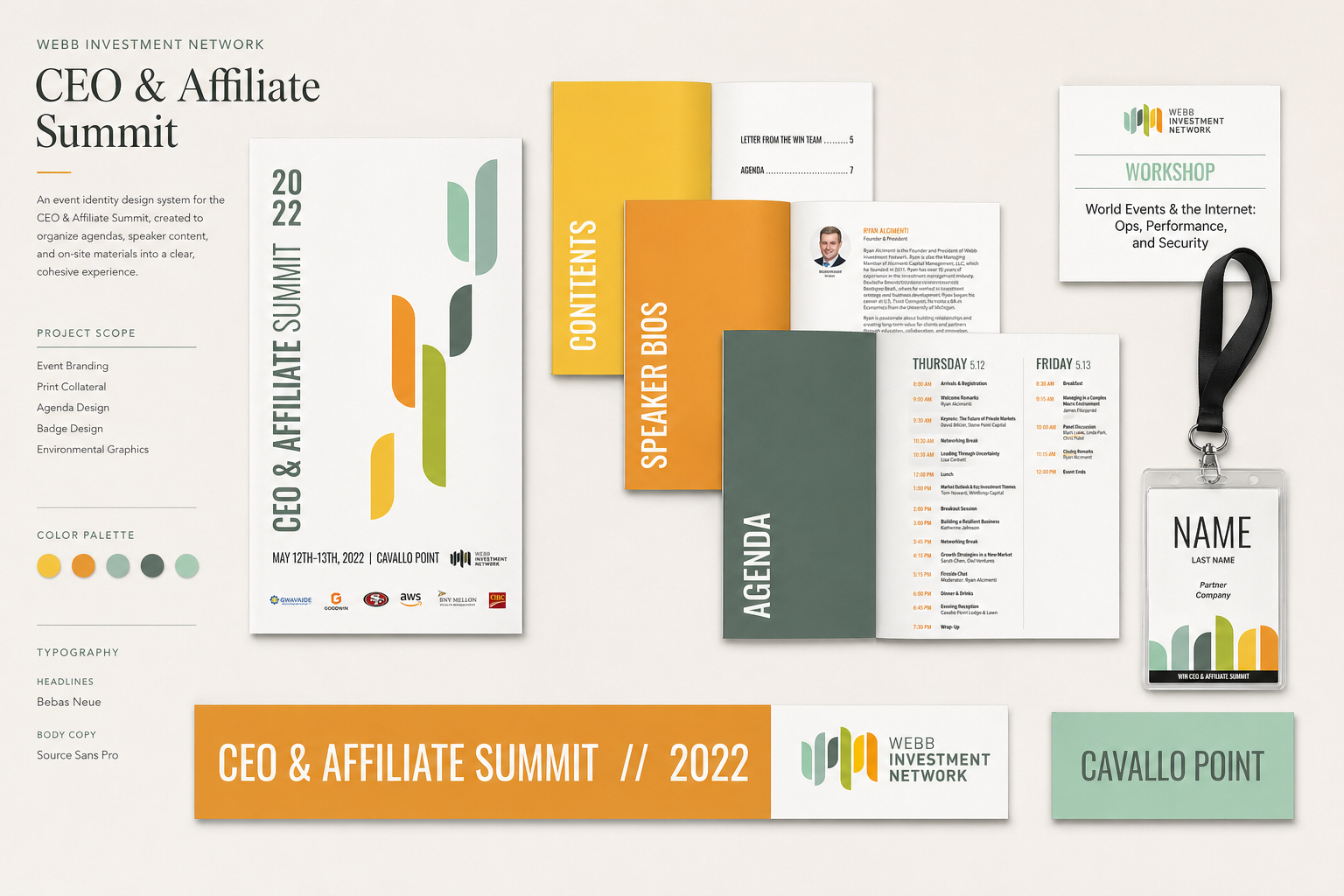
Task: Select the orange palette swatch
Action: point(83,566)
